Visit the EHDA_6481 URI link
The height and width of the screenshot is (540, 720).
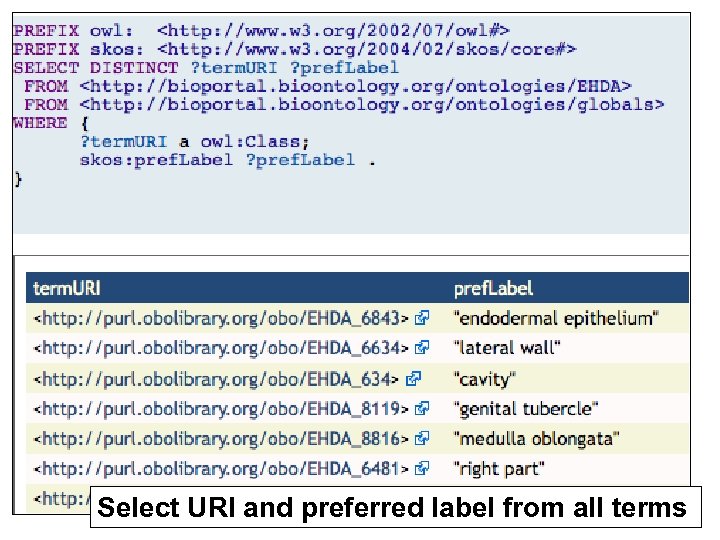pyautogui.click(x=222, y=468)
